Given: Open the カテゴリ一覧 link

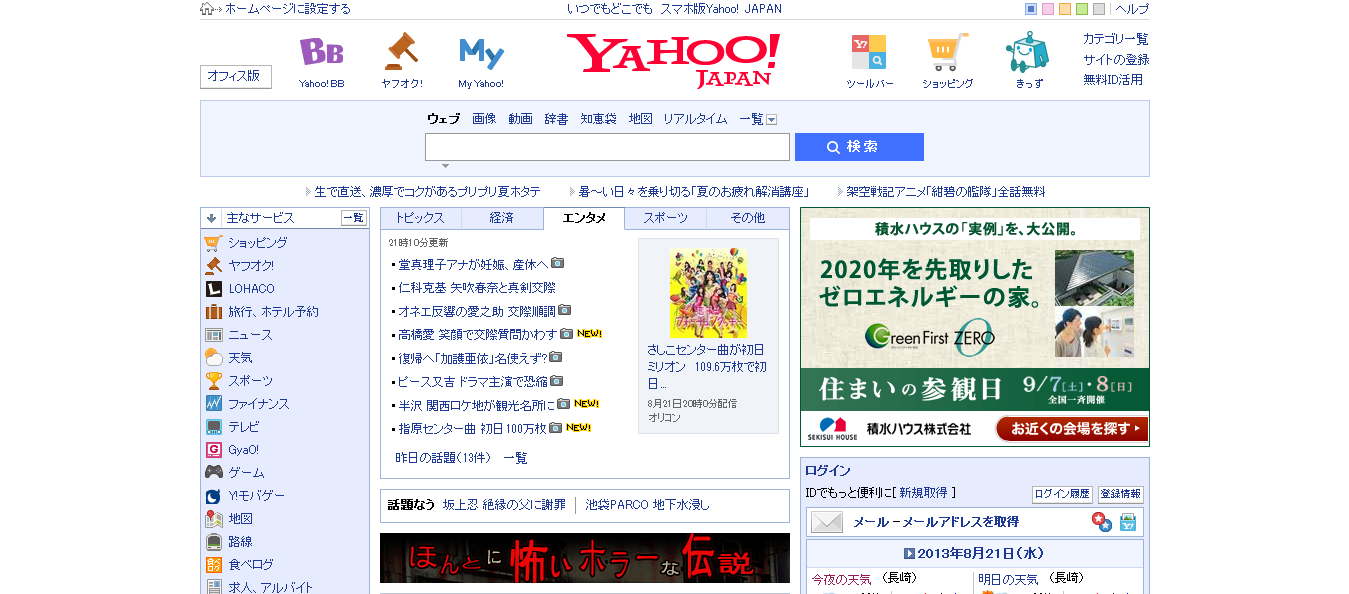Looking at the screenshot, I should click(1115, 39).
